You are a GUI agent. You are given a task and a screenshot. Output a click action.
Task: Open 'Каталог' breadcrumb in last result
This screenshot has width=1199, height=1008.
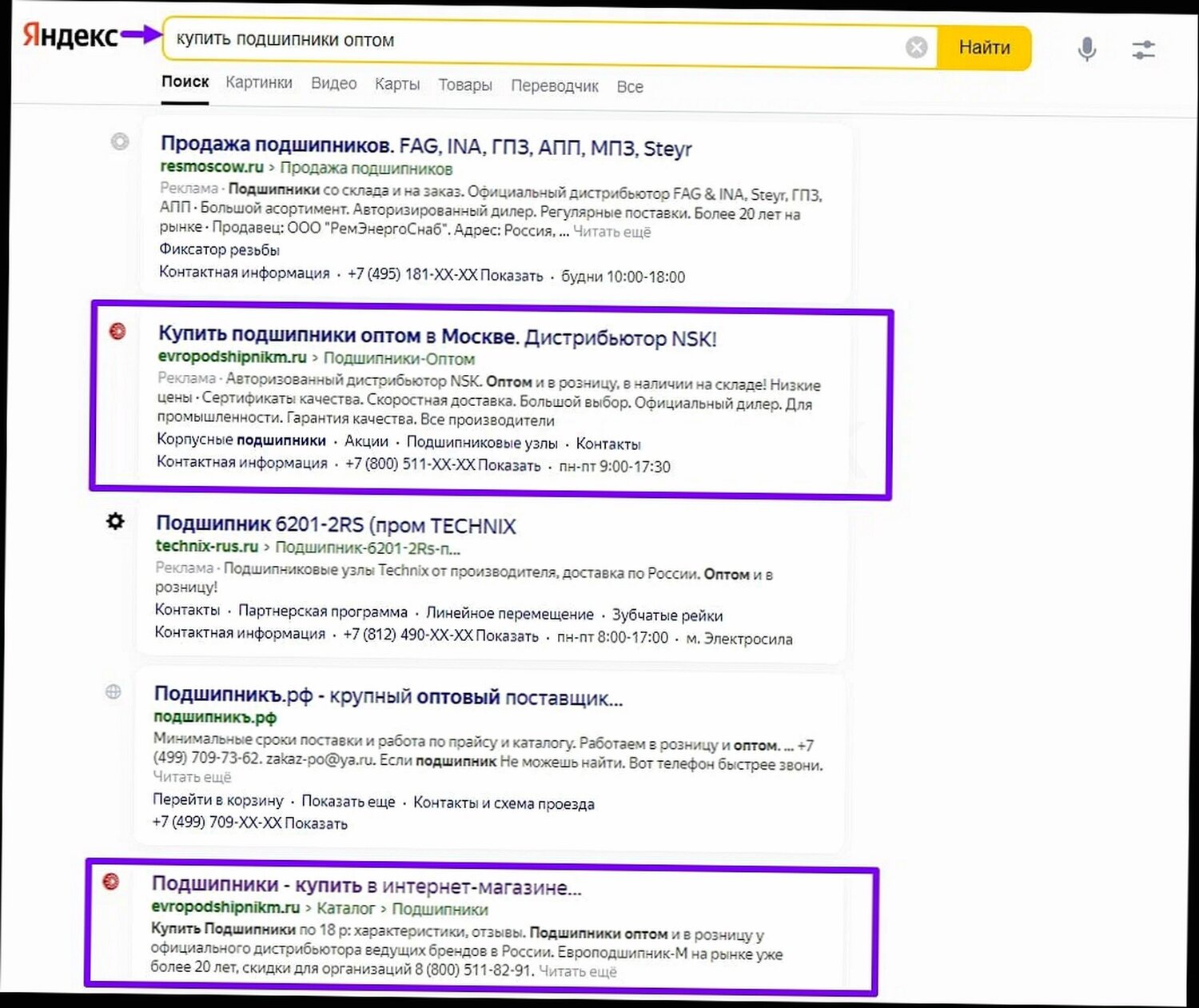tap(345, 908)
